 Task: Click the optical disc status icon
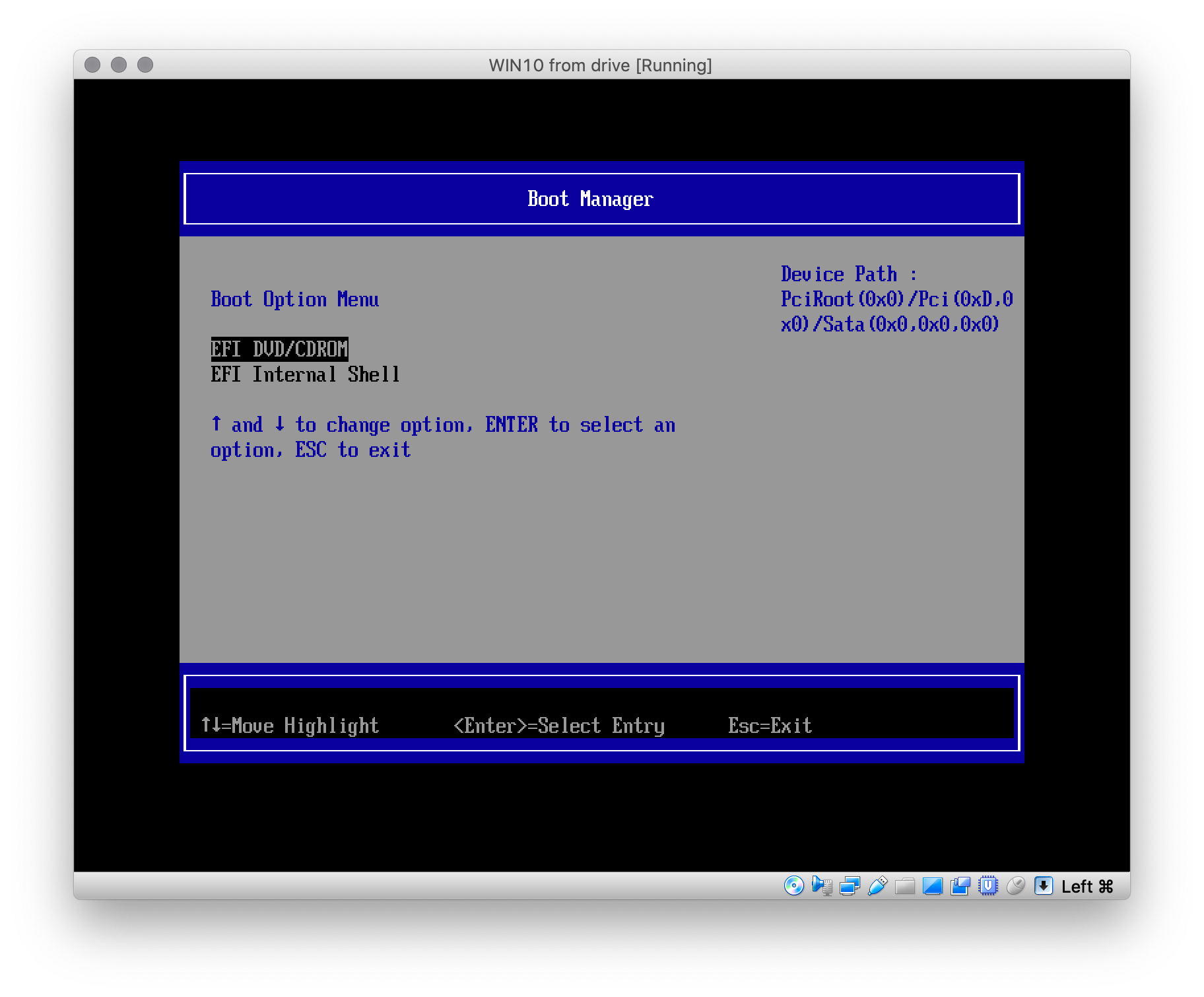pos(793,887)
